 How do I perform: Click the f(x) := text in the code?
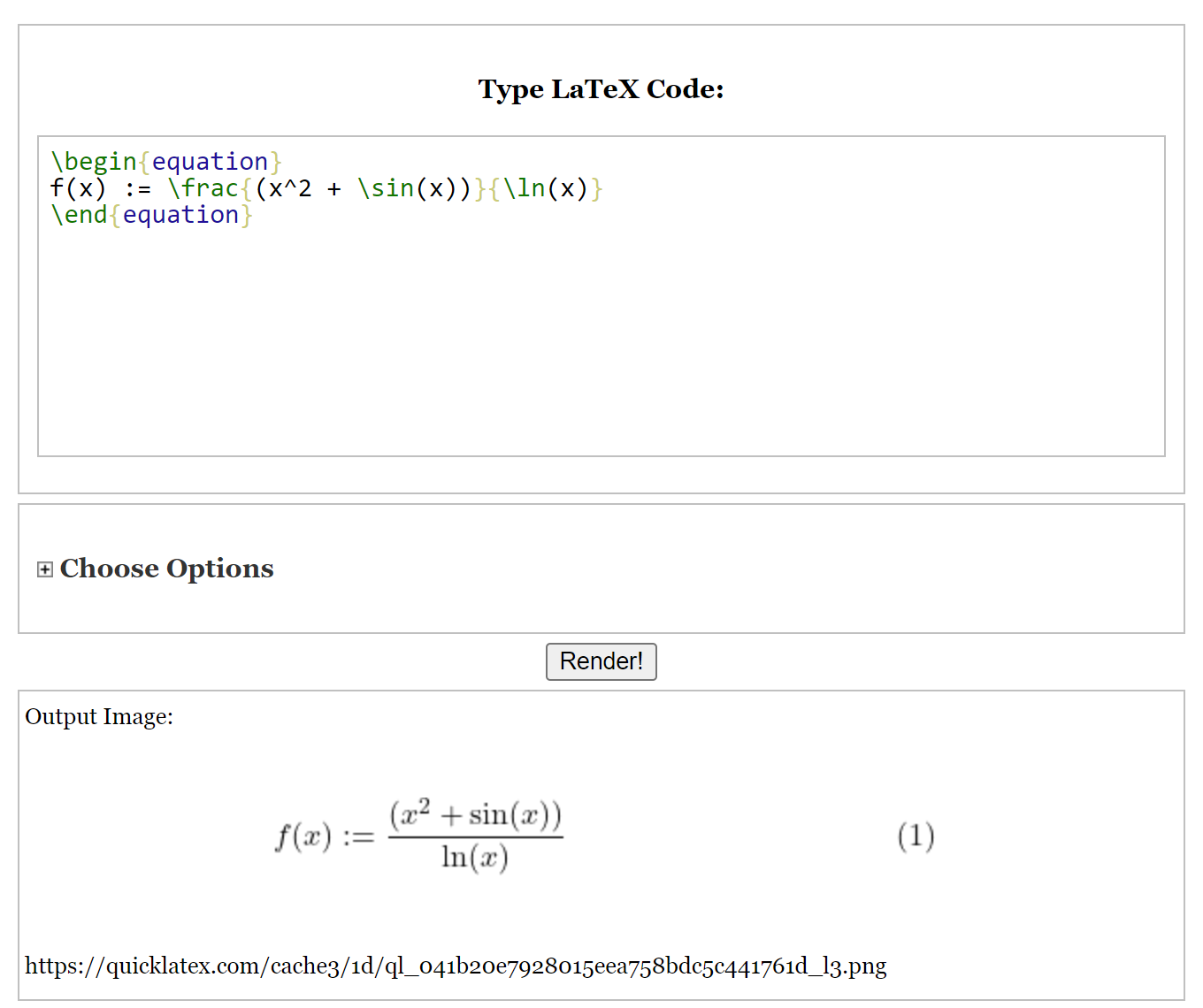[x=100, y=187]
